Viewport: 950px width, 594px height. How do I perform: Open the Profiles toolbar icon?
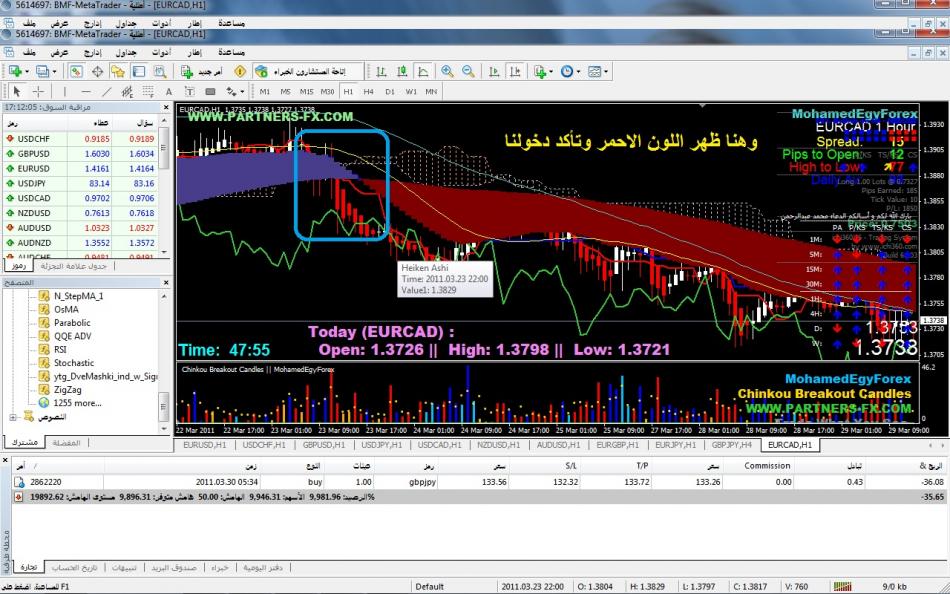[42, 72]
